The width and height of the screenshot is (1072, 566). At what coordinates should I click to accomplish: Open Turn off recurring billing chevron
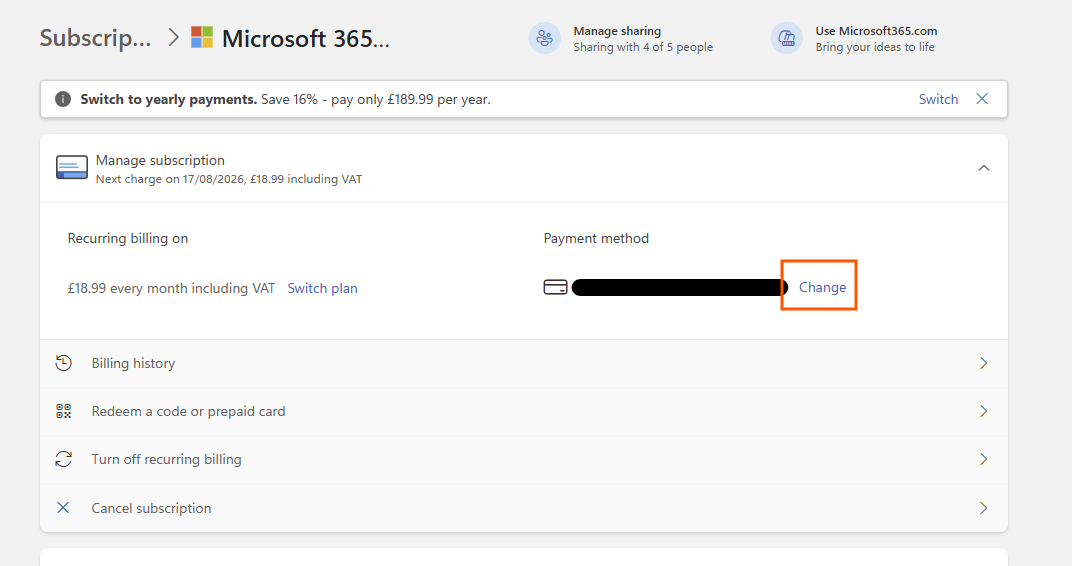[984, 459]
